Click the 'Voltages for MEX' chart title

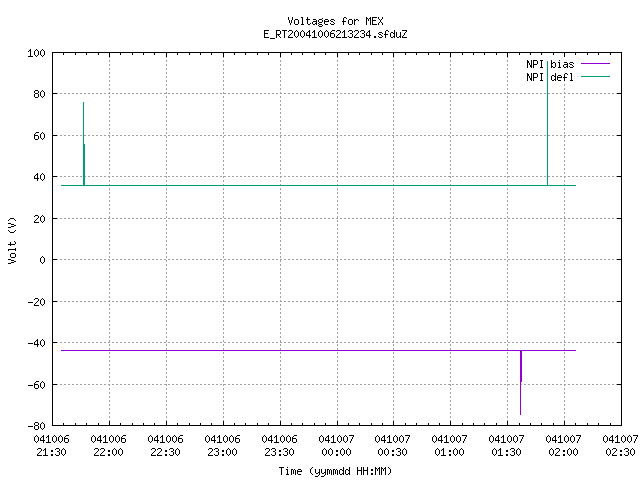[x=335, y=21]
